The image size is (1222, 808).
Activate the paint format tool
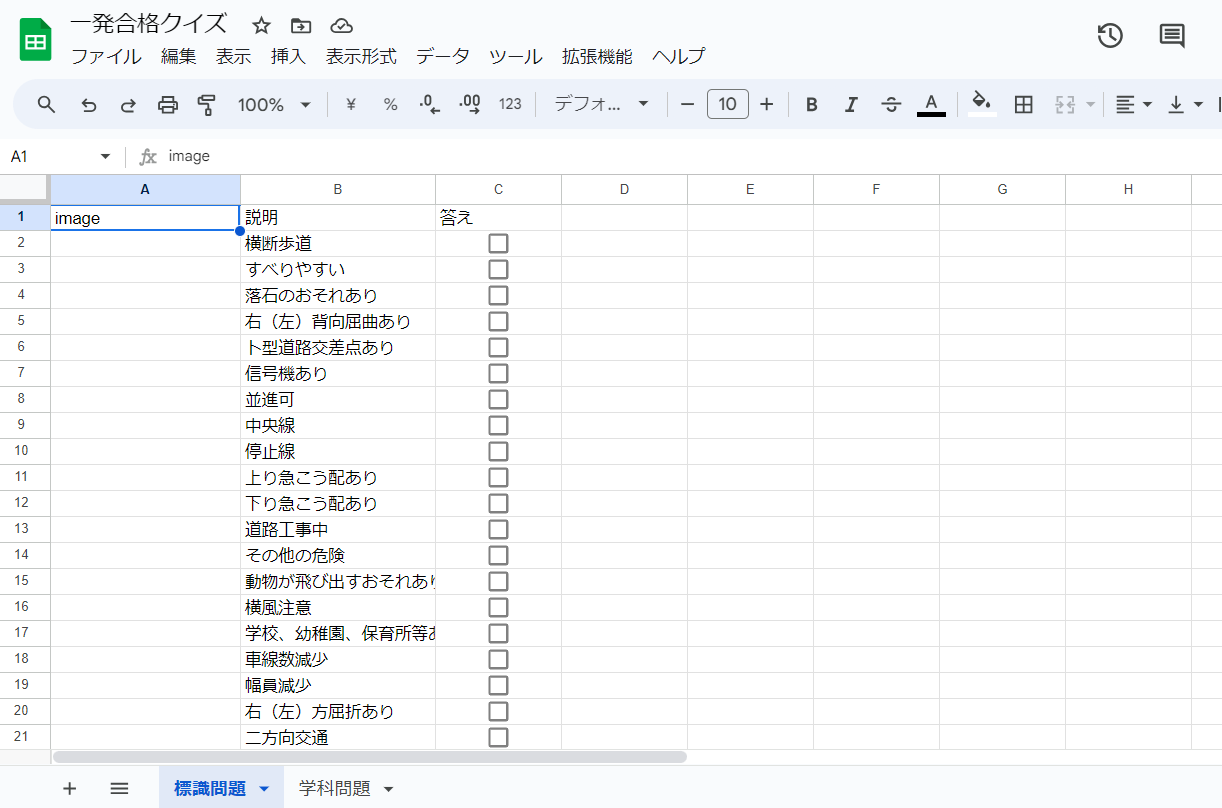pyautogui.click(x=207, y=104)
